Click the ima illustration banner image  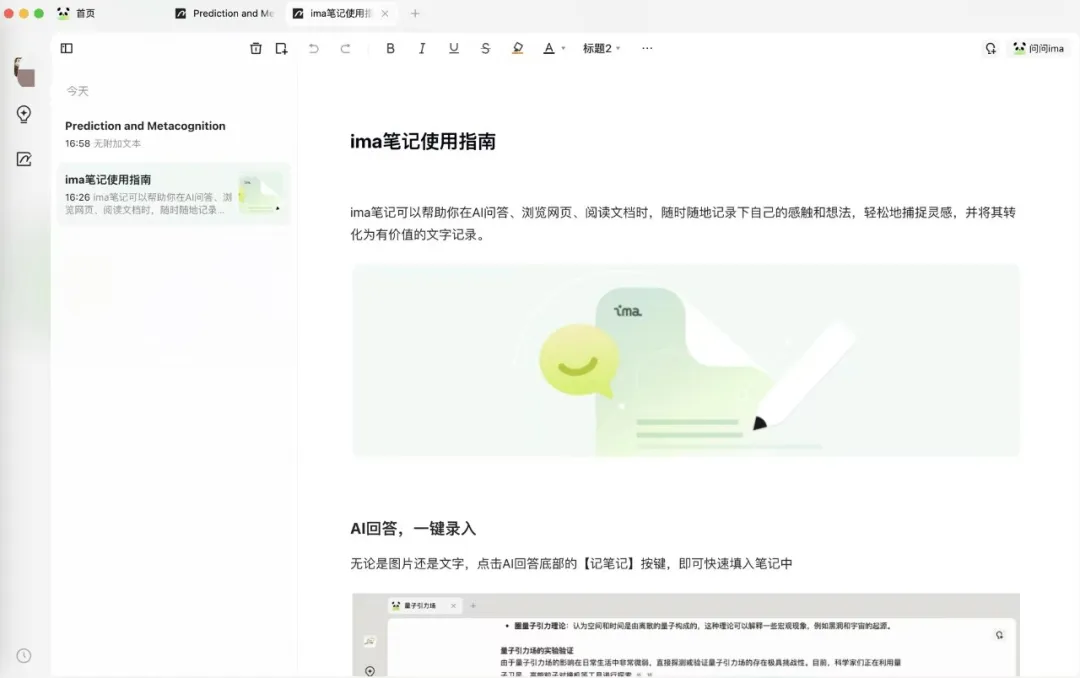686,360
